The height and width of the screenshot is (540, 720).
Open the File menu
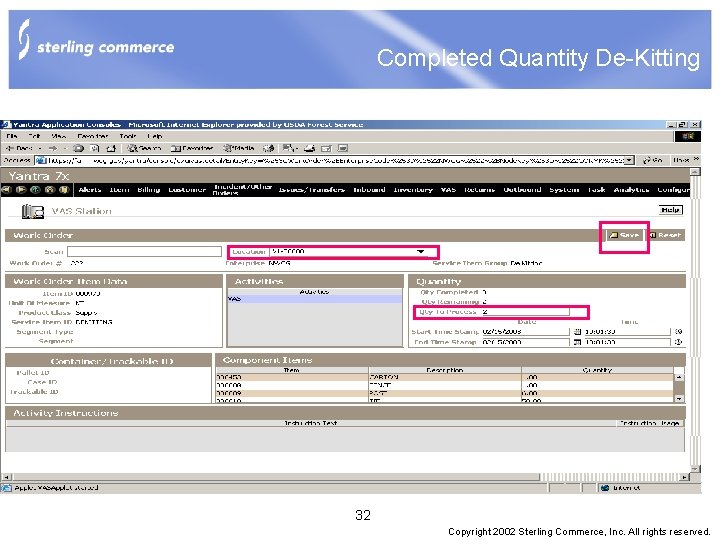(12, 136)
